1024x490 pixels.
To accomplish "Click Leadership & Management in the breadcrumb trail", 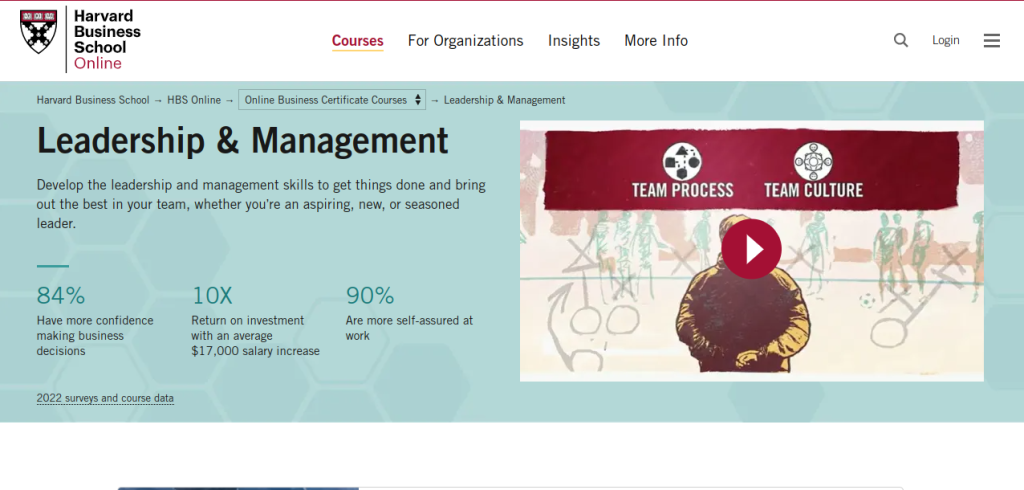I will pyautogui.click(x=504, y=100).
